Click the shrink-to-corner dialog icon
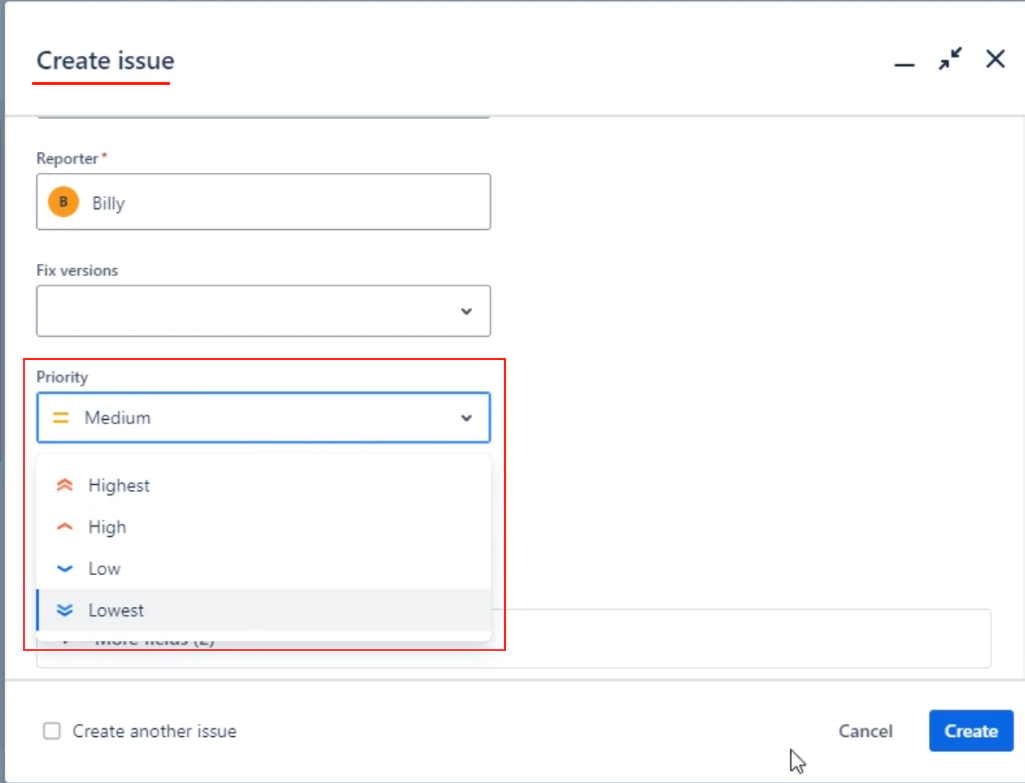The image size is (1025, 783). point(947,60)
